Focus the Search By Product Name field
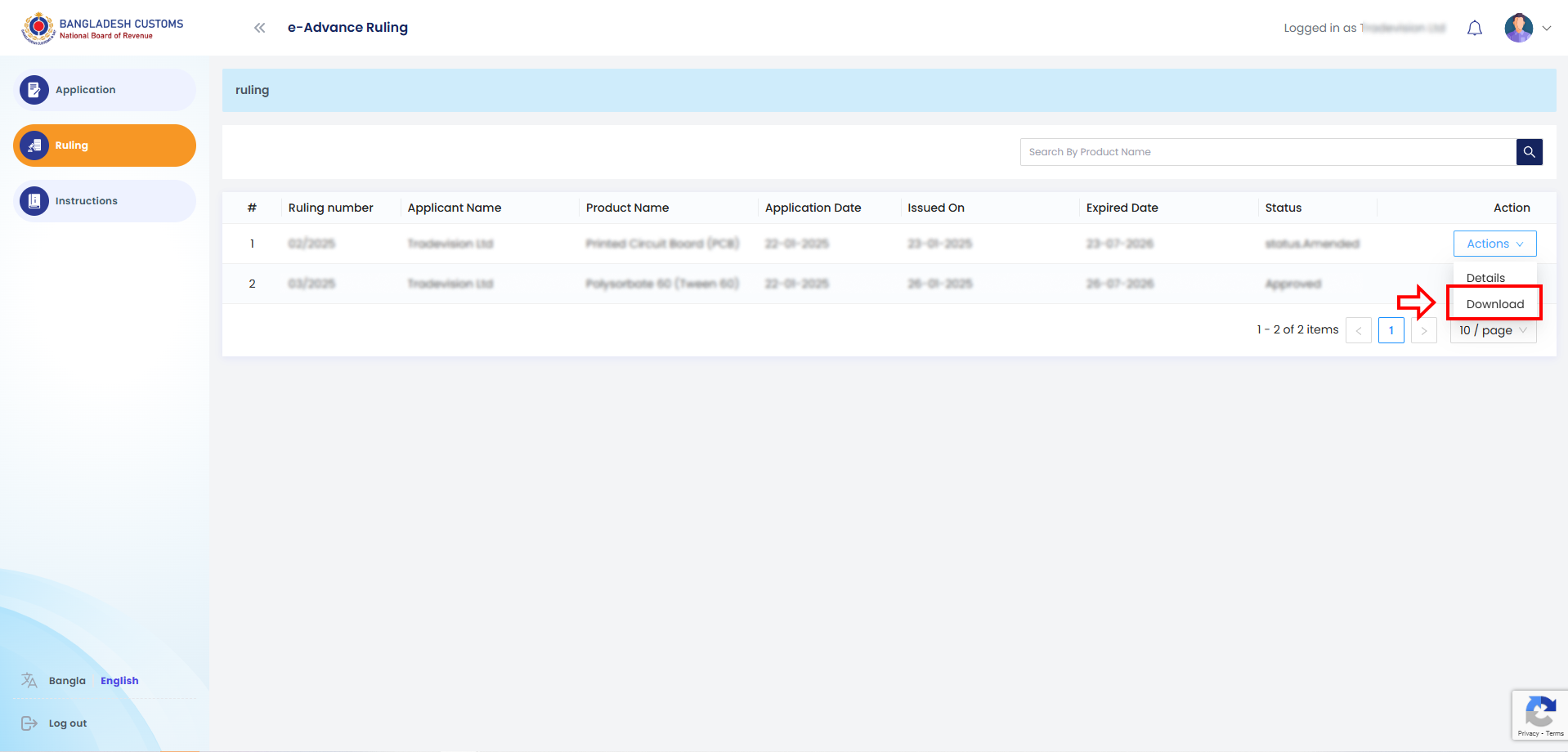Screen dimensions: 1568x752 [1268, 152]
